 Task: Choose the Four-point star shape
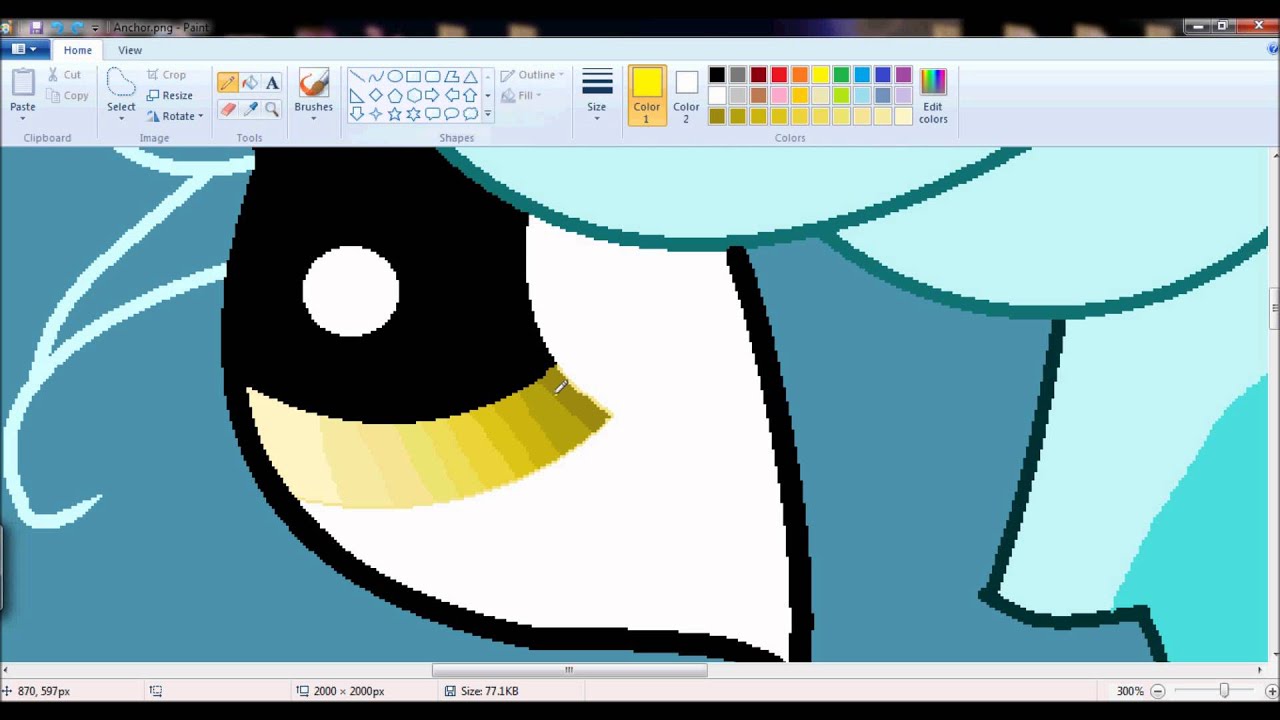376,114
